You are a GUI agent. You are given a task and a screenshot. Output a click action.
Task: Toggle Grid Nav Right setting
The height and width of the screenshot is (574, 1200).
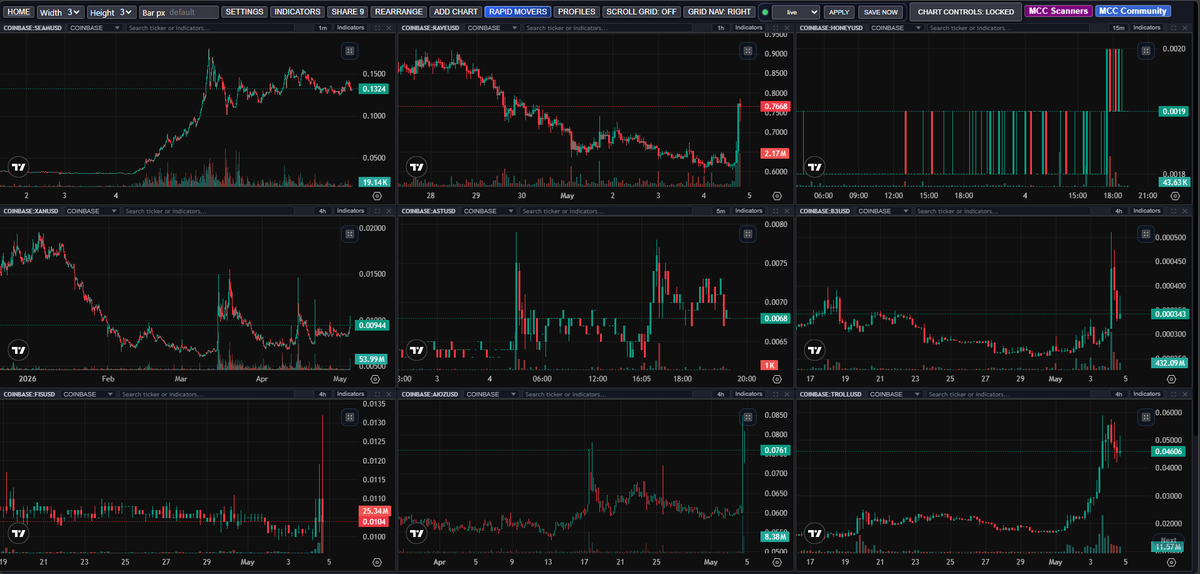pos(719,12)
